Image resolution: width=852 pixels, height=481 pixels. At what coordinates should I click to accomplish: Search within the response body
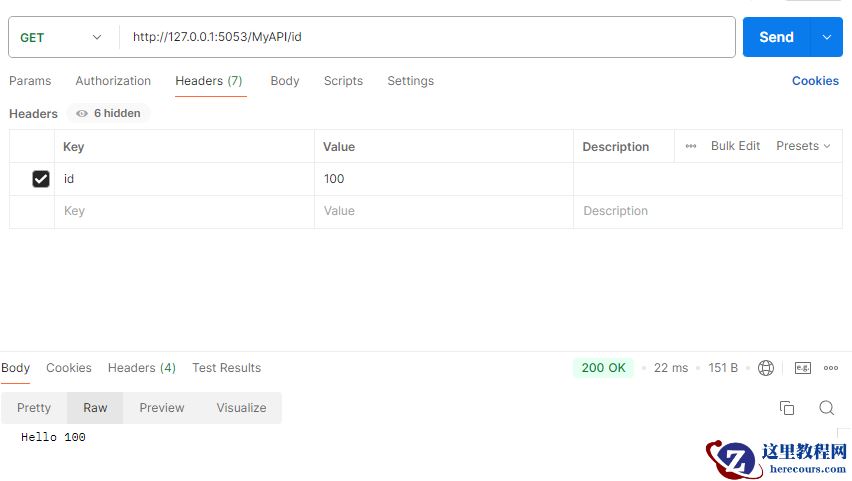(x=826, y=408)
